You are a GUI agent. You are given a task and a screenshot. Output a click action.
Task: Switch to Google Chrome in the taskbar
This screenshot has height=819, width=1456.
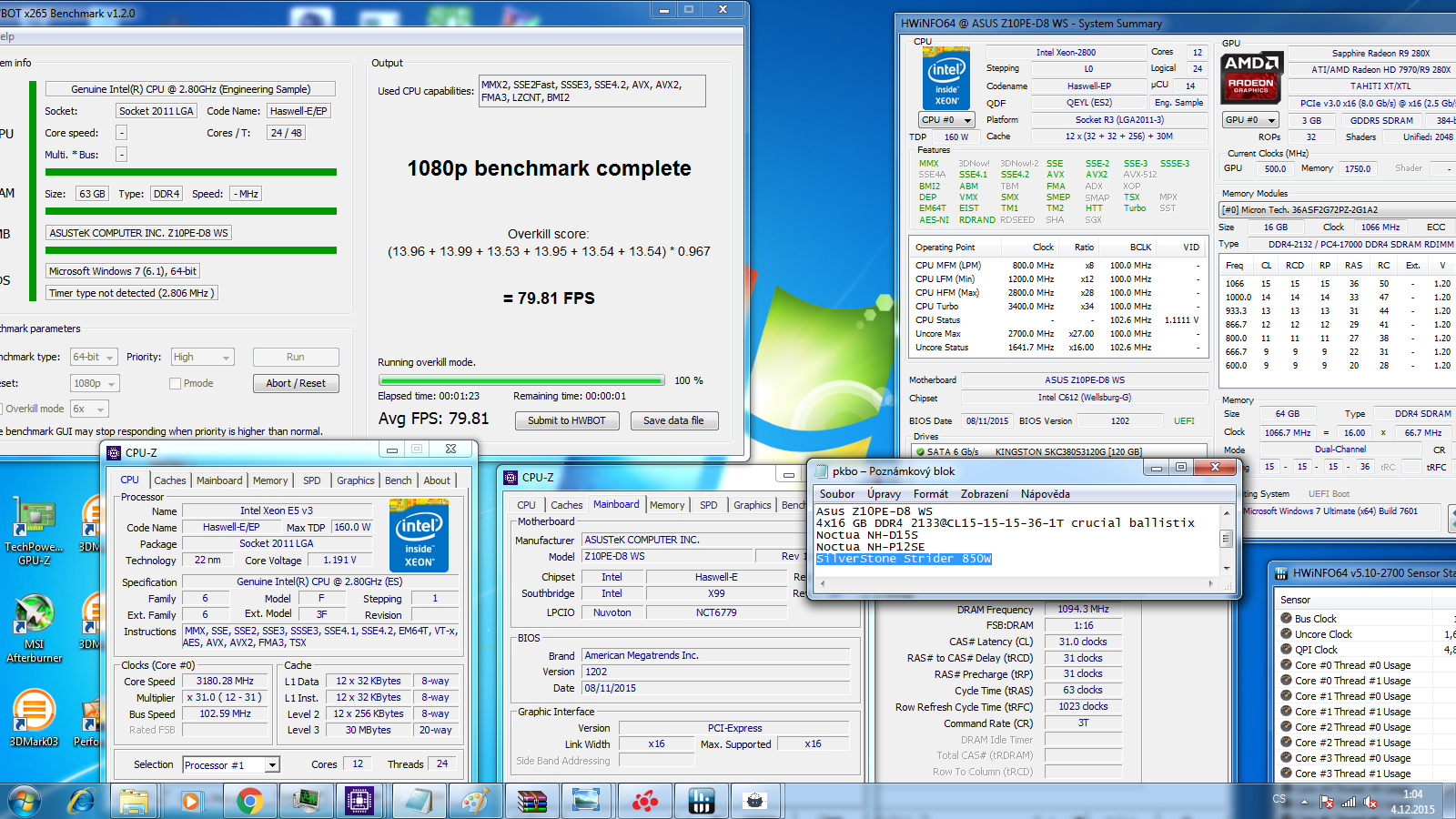click(249, 802)
